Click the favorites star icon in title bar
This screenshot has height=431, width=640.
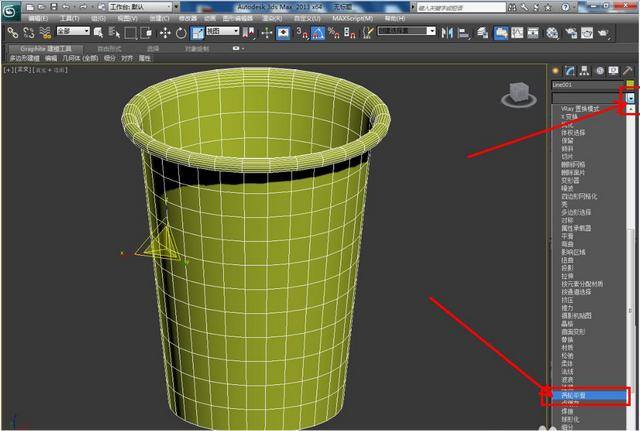tap(548, 7)
